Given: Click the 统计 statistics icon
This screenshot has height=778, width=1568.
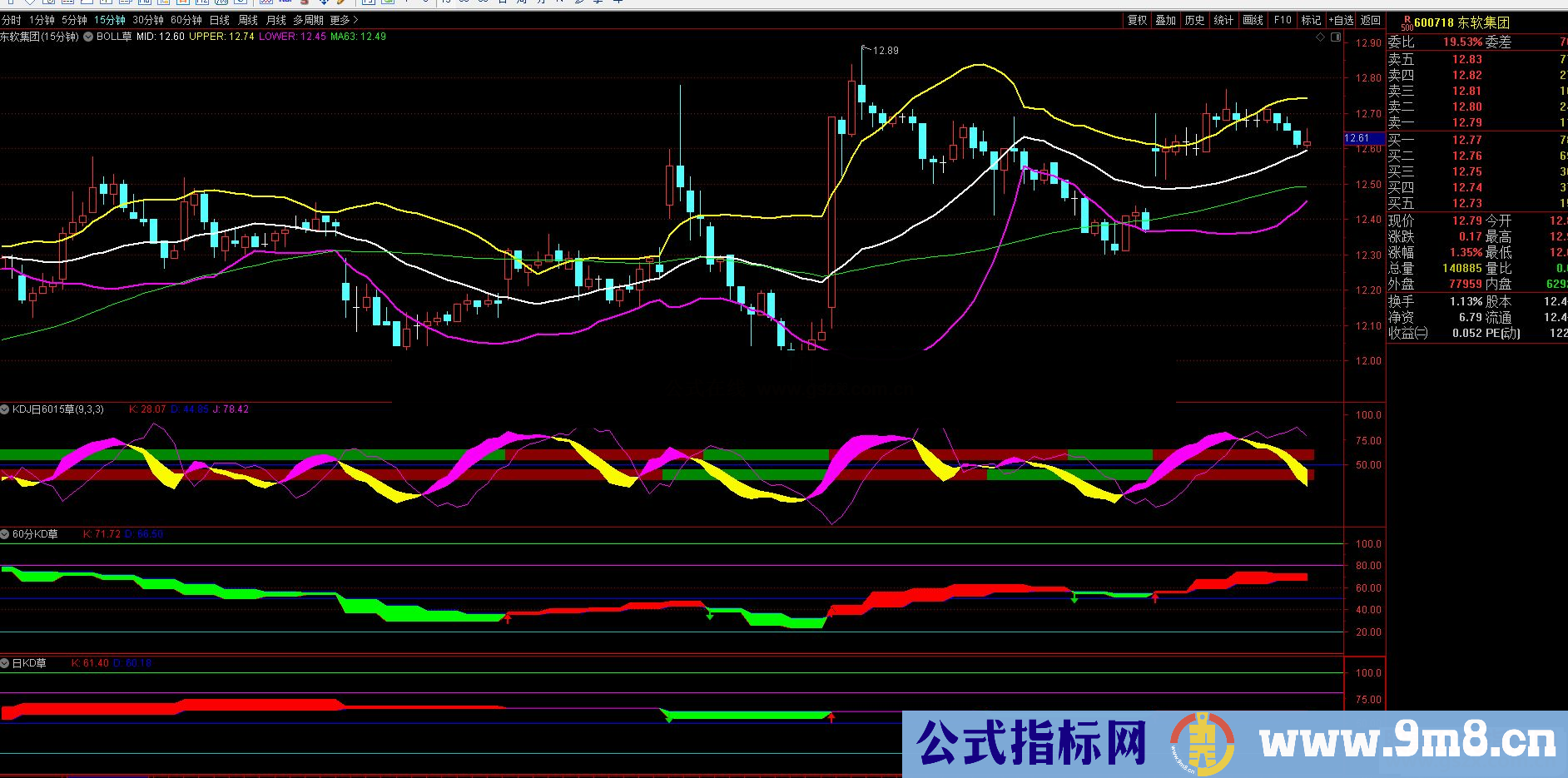Looking at the screenshot, I should pyautogui.click(x=1223, y=19).
